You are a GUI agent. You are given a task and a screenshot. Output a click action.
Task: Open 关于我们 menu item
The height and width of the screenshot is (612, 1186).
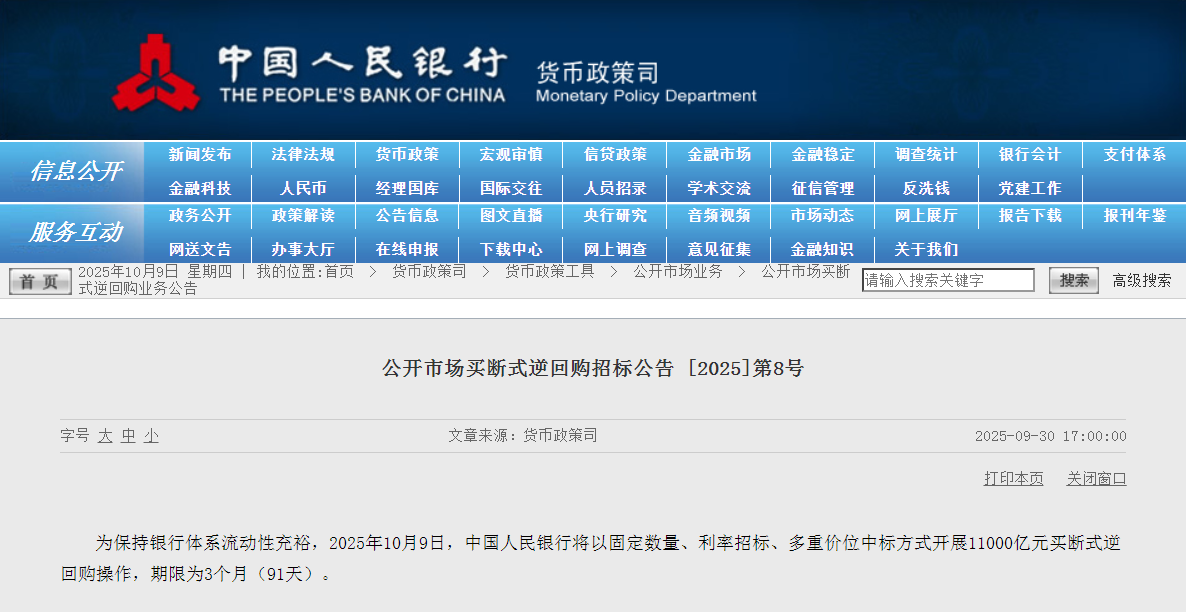(926, 249)
